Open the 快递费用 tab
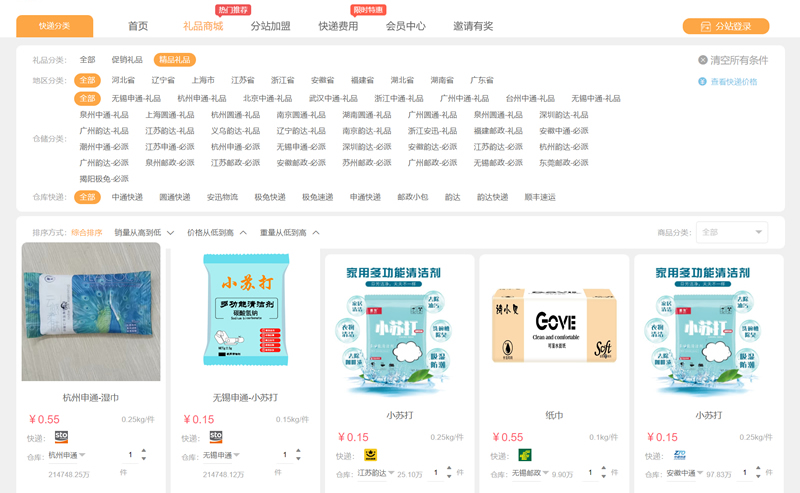Screen dimensions: 800x493 (338, 26)
